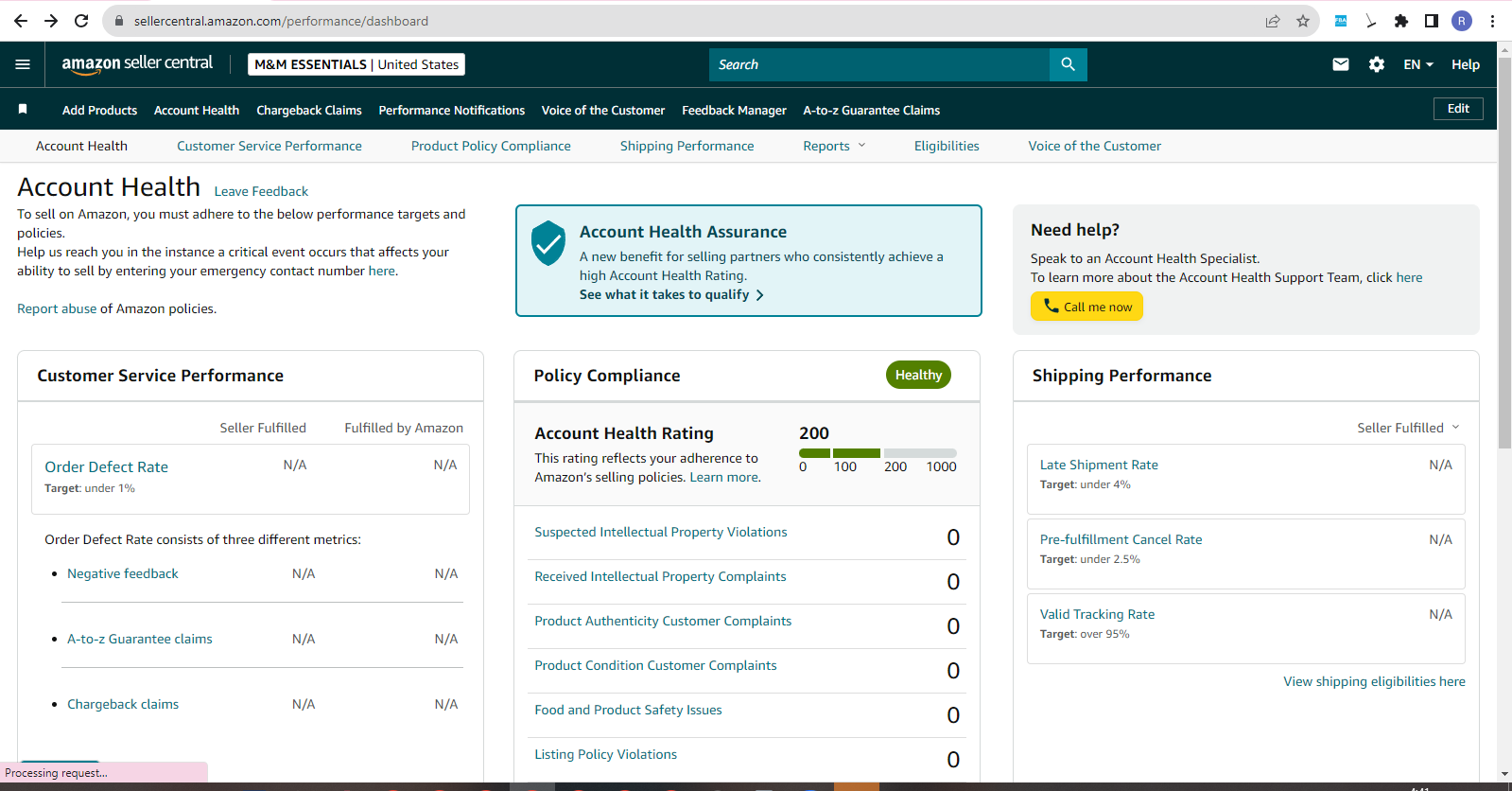Click the Account Health Rating progress bar

[x=878, y=453]
